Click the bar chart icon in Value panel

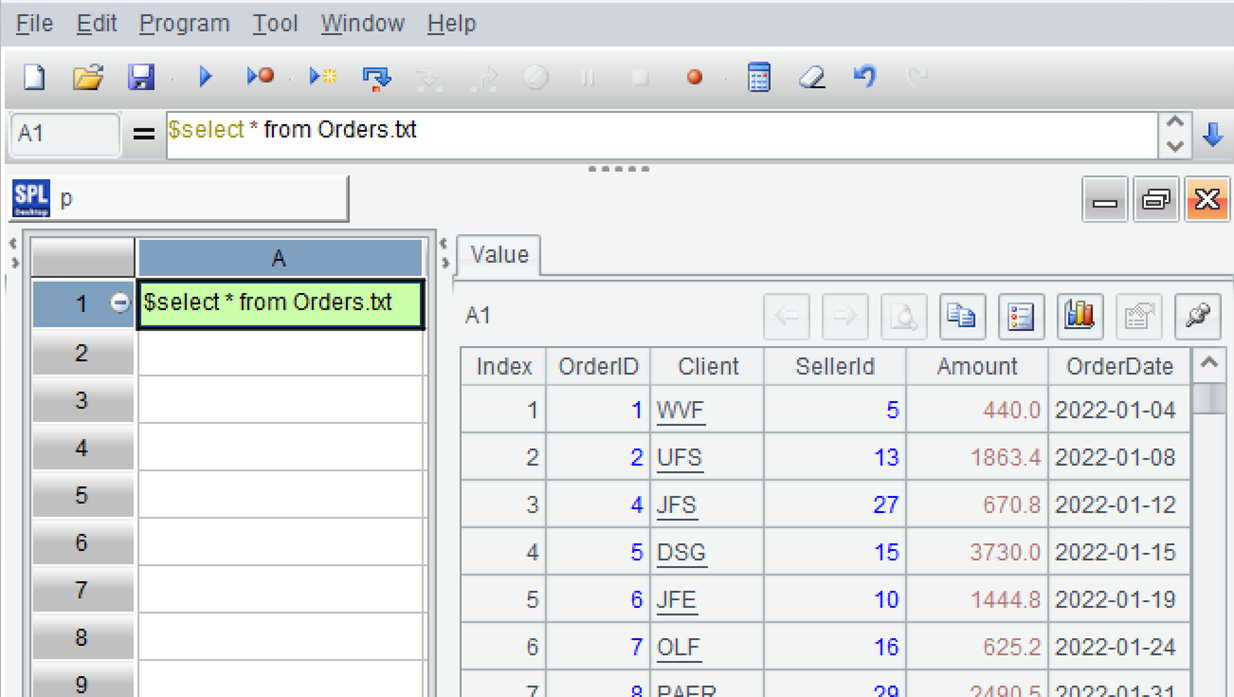[1079, 316]
